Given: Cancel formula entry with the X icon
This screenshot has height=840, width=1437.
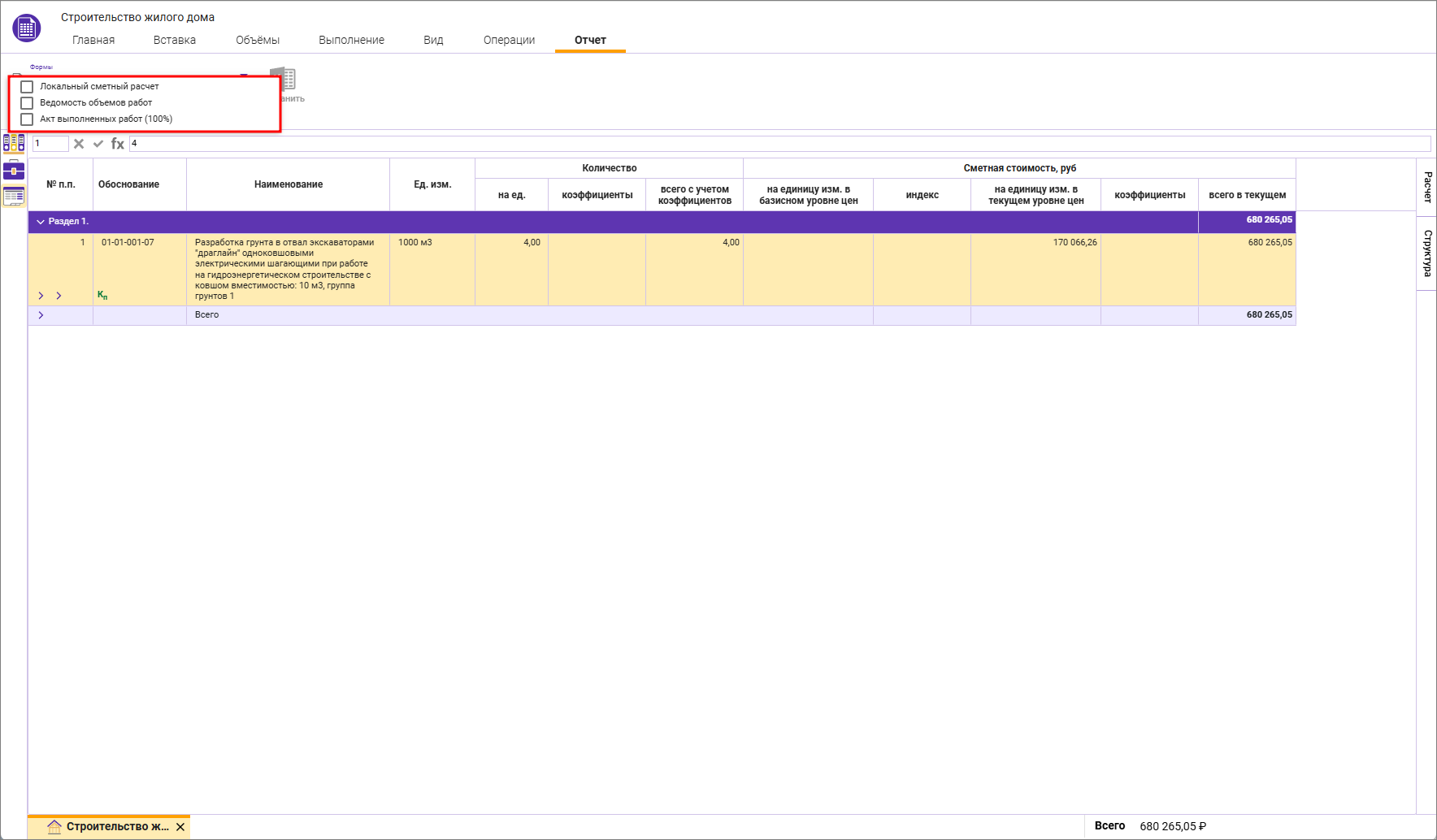Looking at the screenshot, I should pos(79,144).
